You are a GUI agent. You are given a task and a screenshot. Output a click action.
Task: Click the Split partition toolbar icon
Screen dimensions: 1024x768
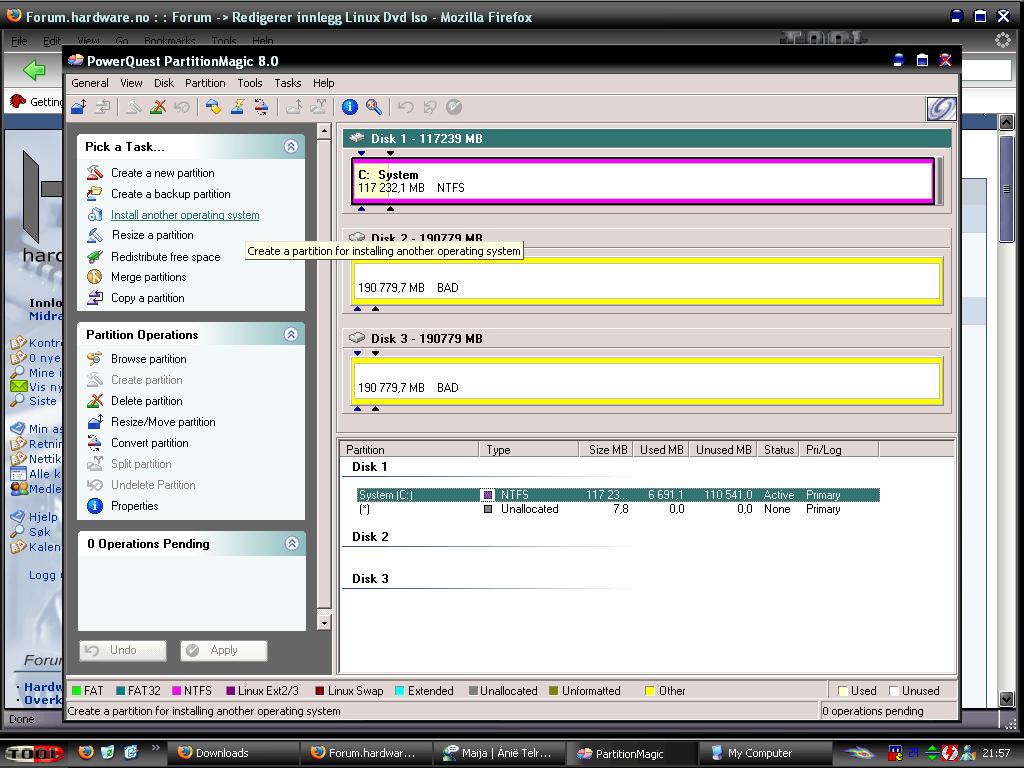[318, 106]
